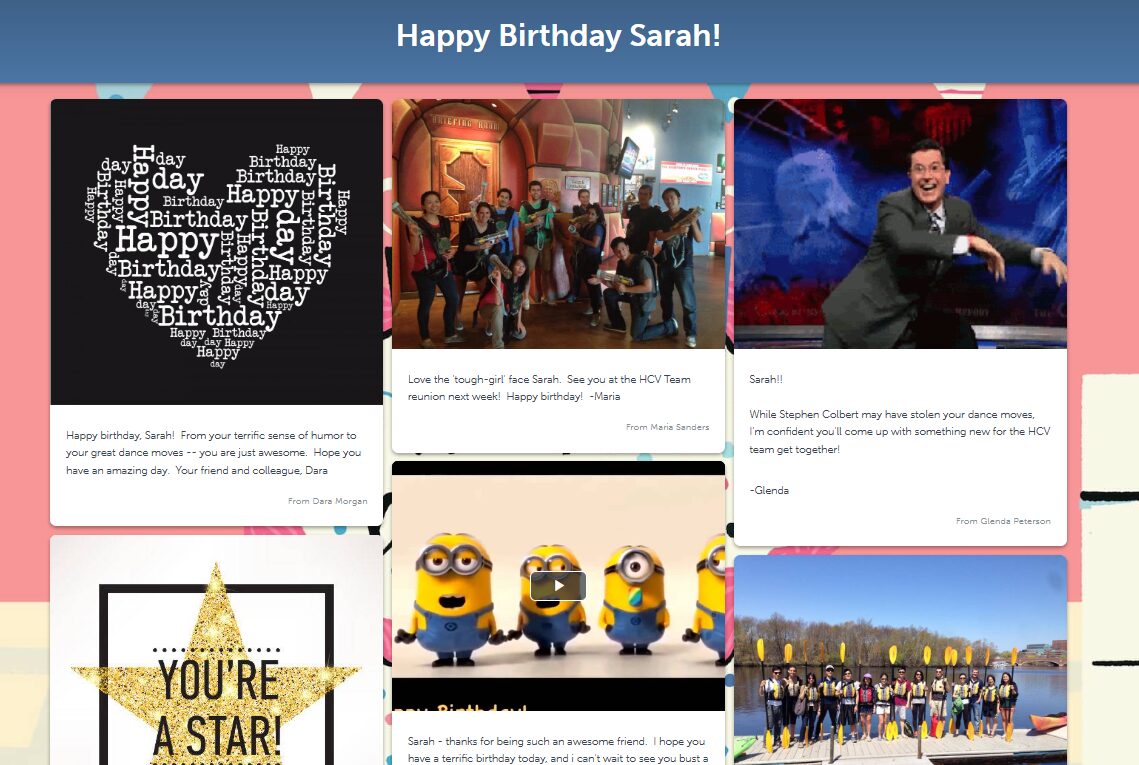Click the large 'Happy' text inside the heart
Screen dimensions: 1139x765
(166, 241)
